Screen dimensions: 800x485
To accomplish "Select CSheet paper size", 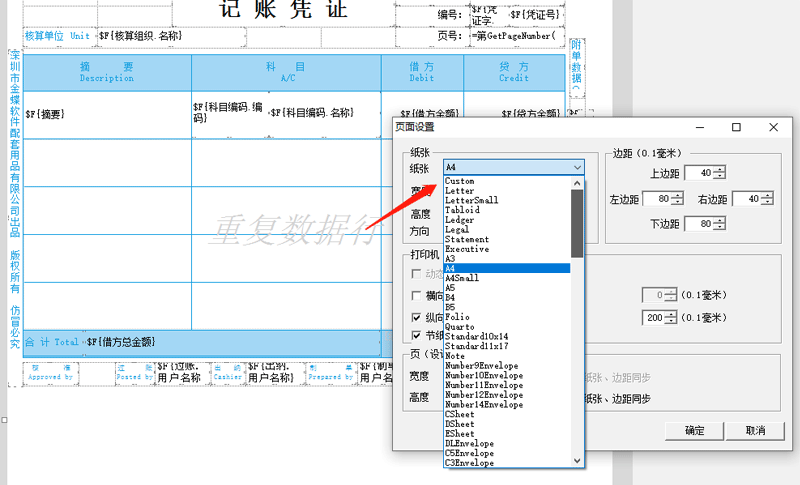I will point(507,414).
